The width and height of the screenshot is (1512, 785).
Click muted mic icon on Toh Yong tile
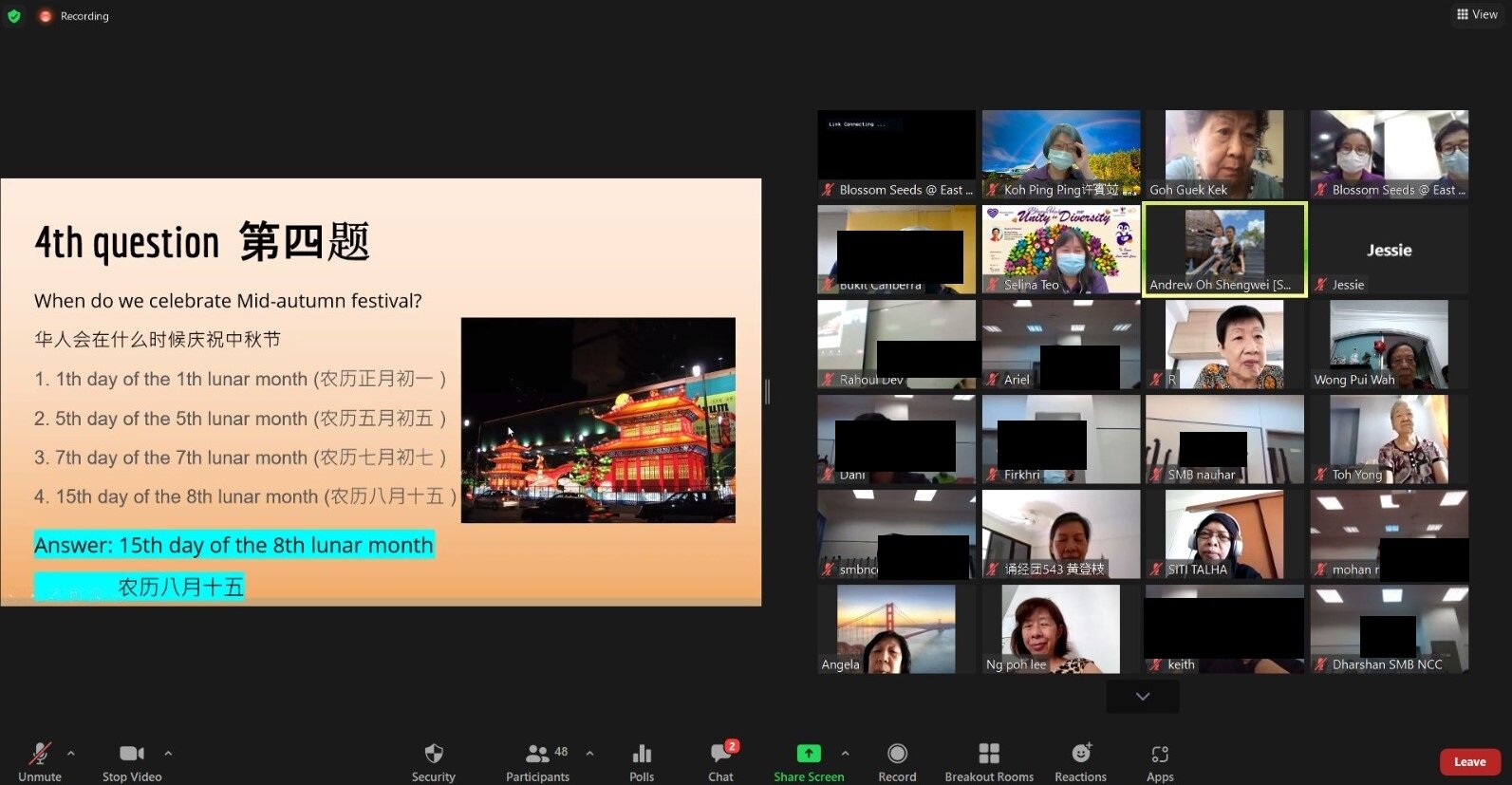[x=1320, y=475]
